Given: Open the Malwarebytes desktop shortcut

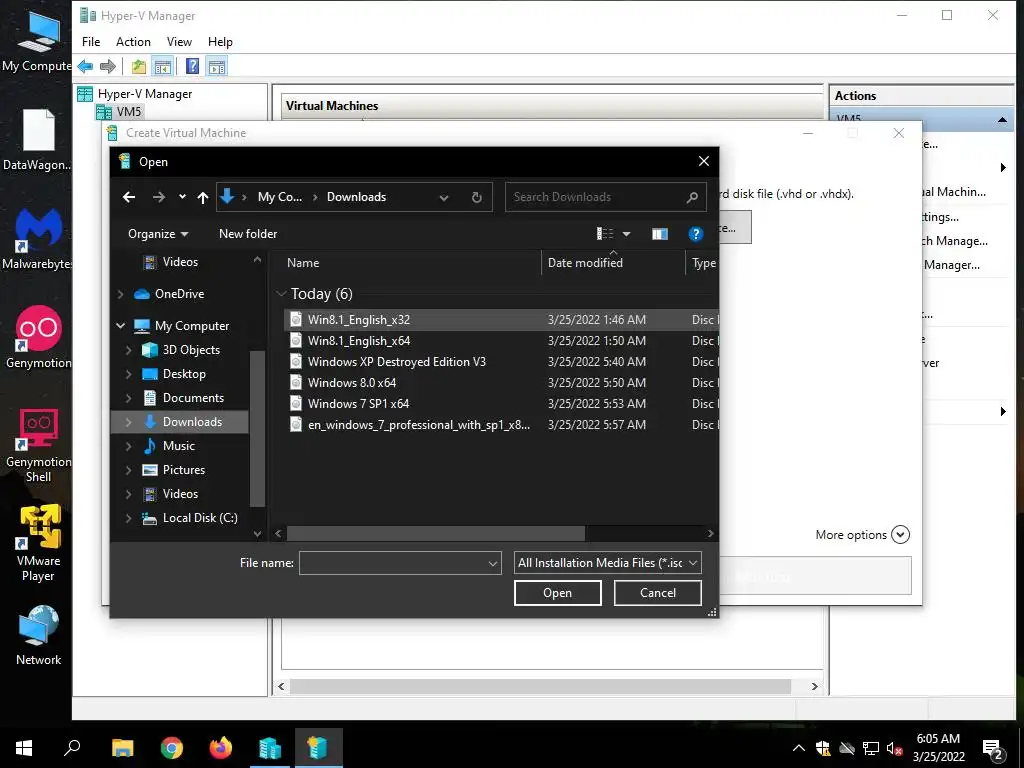Looking at the screenshot, I should tap(38, 239).
